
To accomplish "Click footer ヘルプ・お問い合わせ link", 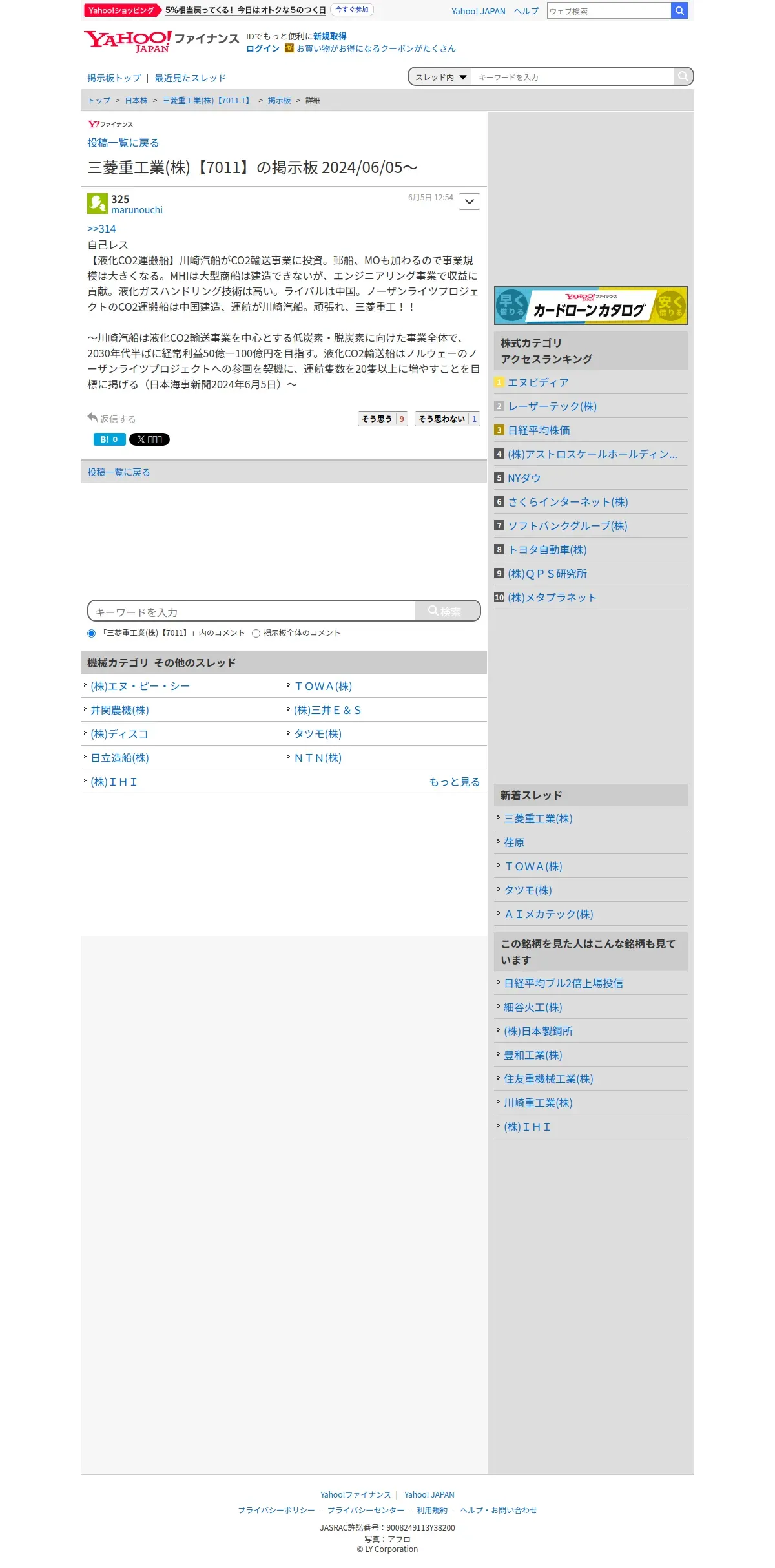I will [499, 1510].
